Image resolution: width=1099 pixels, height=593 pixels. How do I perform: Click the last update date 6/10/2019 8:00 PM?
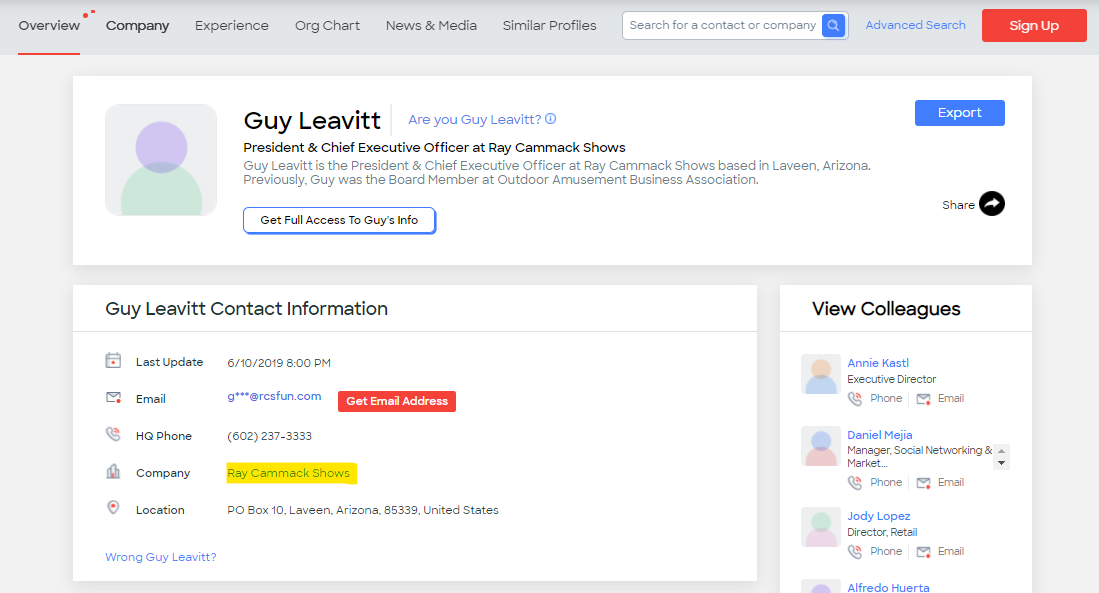click(x=279, y=363)
